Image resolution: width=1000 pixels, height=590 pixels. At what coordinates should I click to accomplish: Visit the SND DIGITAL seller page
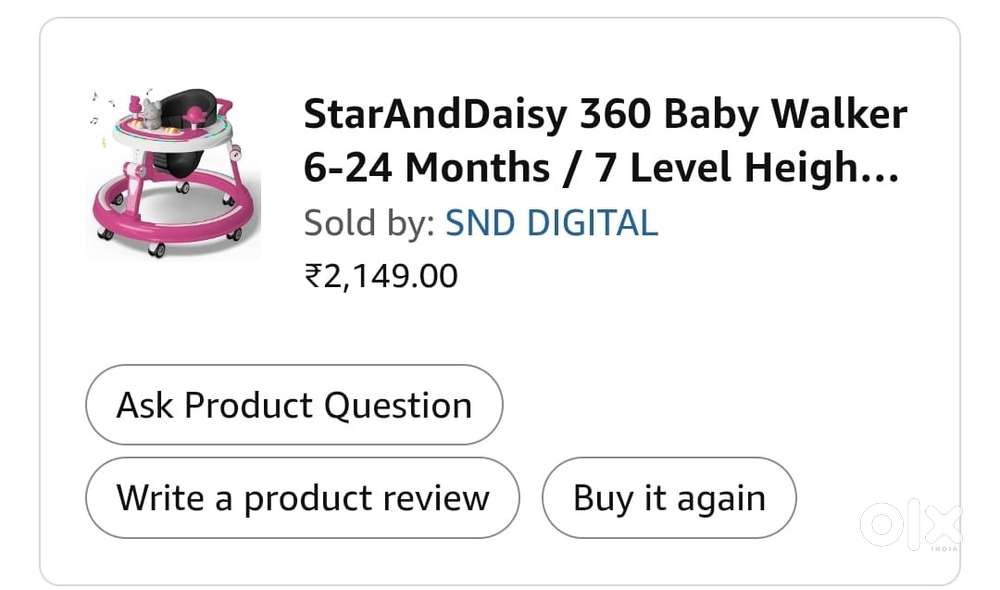[x=551, y=222]
